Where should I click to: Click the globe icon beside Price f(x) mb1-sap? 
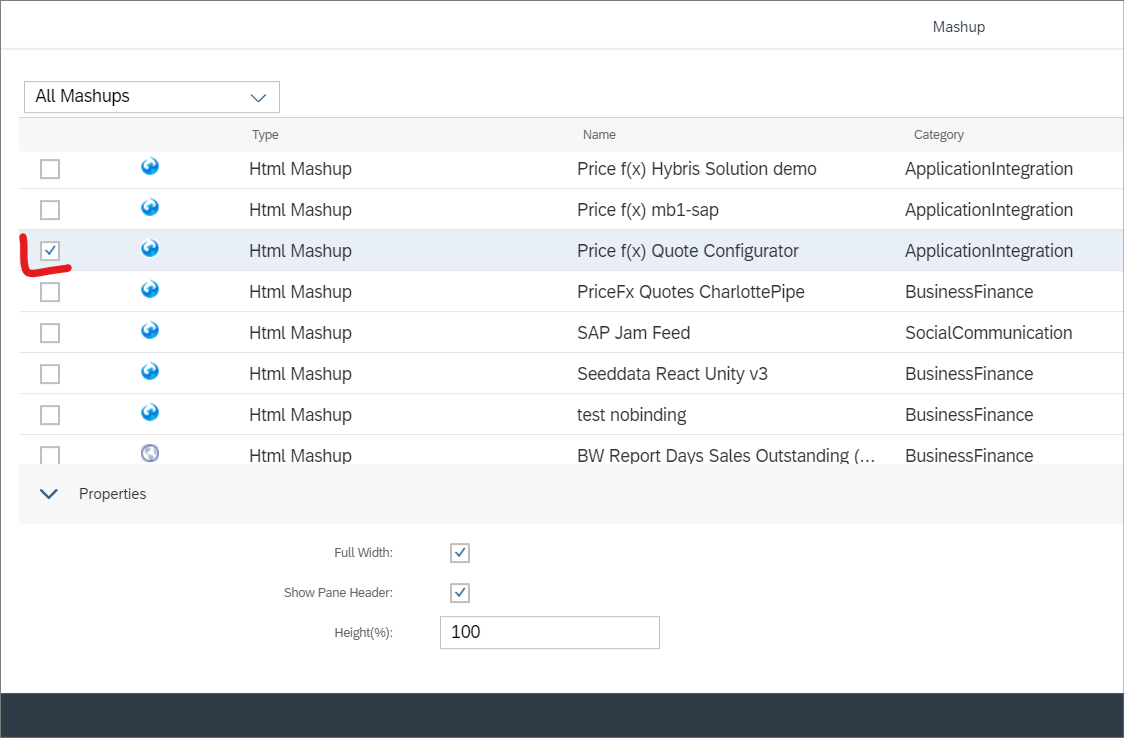pos(150,208)
